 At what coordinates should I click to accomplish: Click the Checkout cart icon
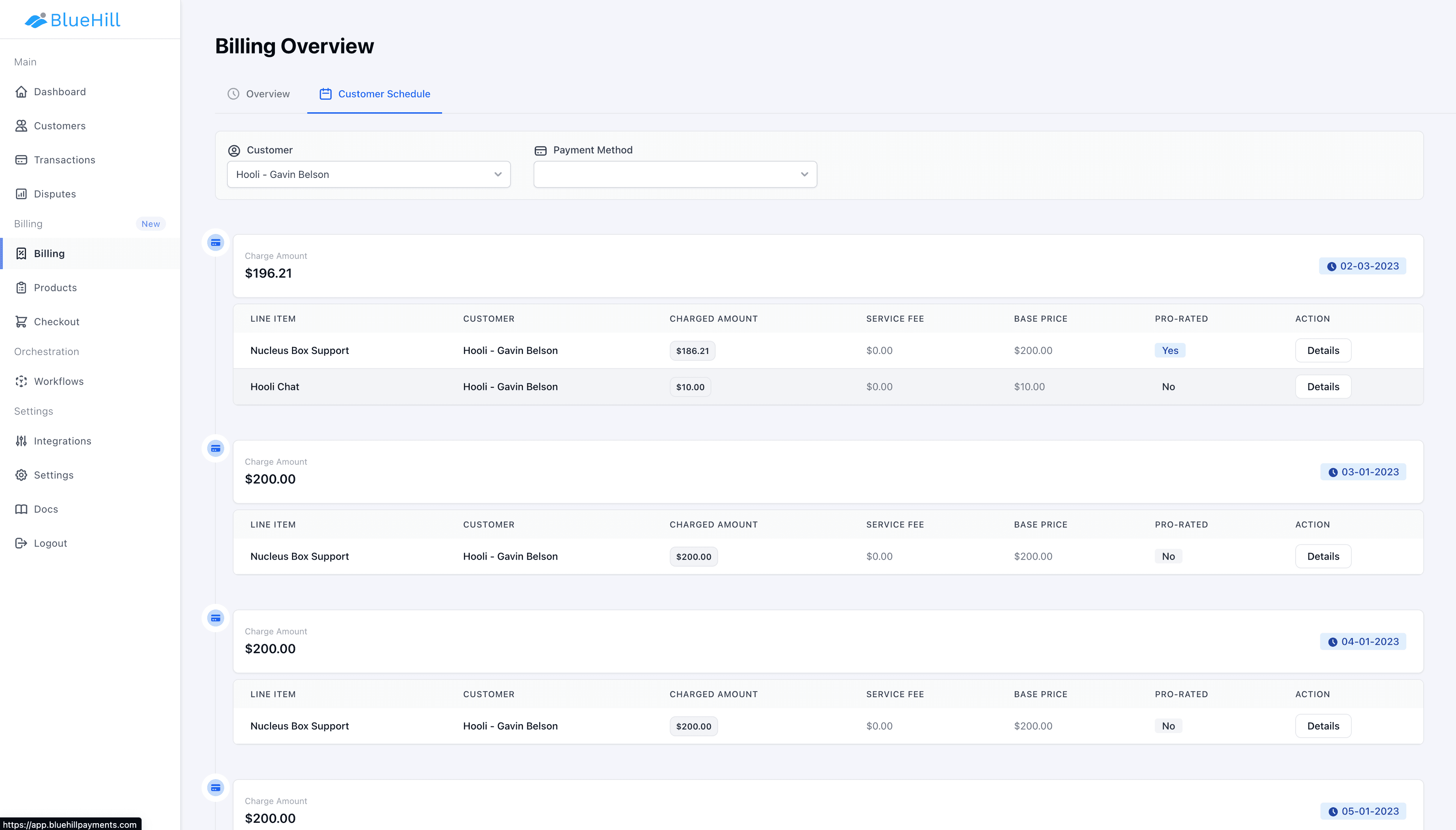click(21, 322)
